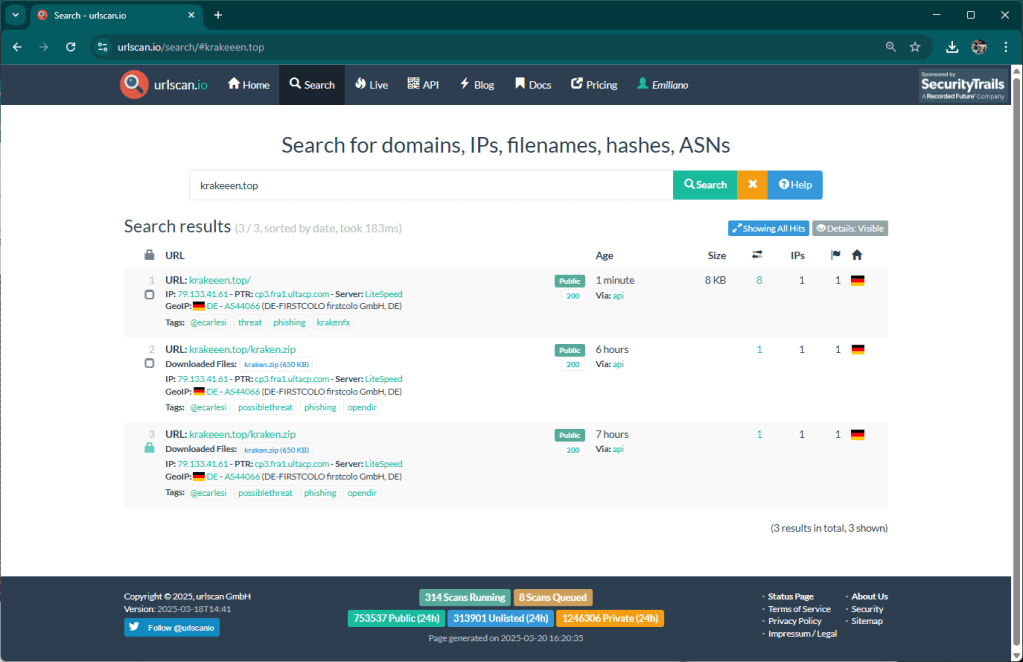Open the Chrome three-dot menu
This screenshot has height=662, width=1023.
coord(1005,47)
